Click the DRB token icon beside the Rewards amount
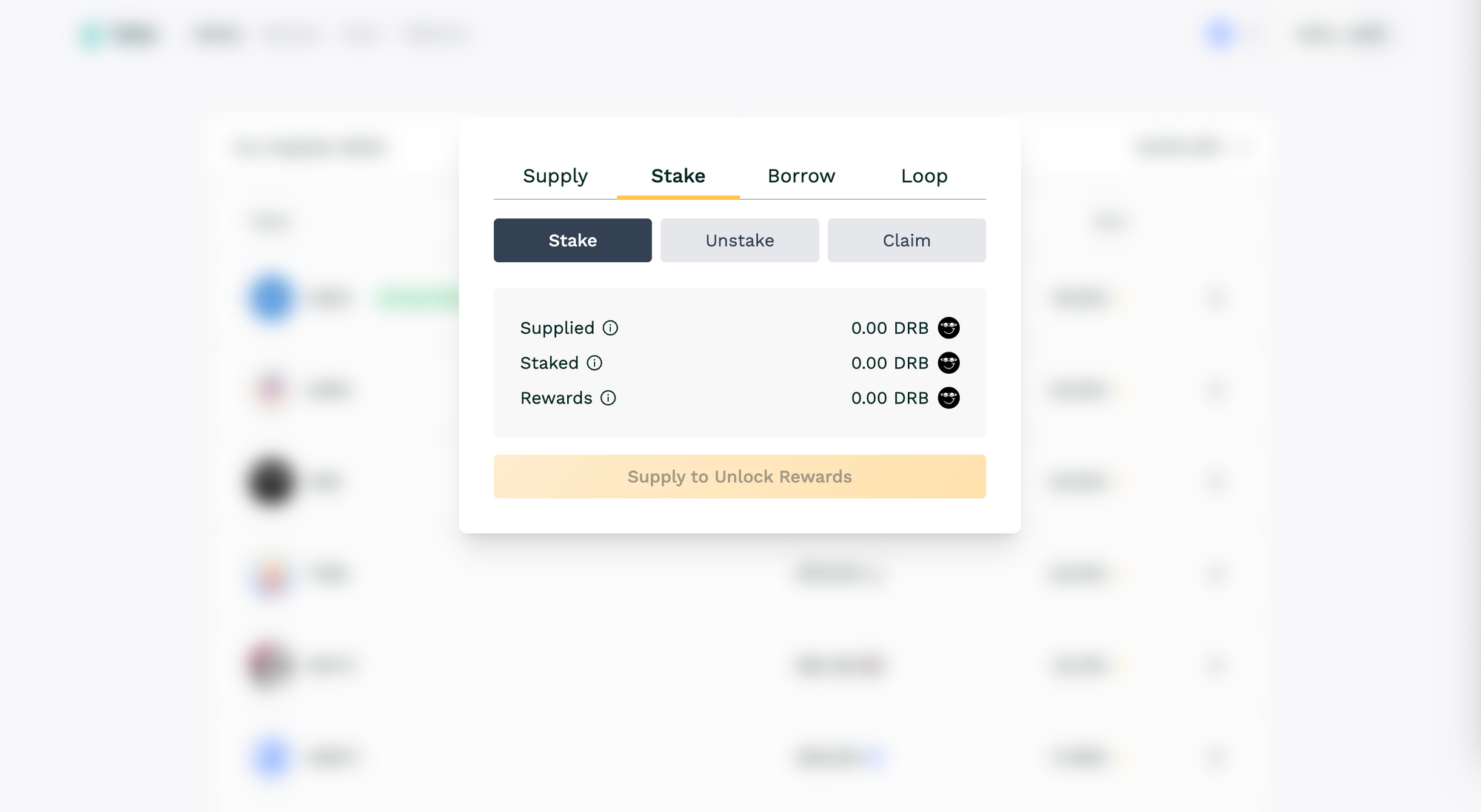 pos(949,398)
